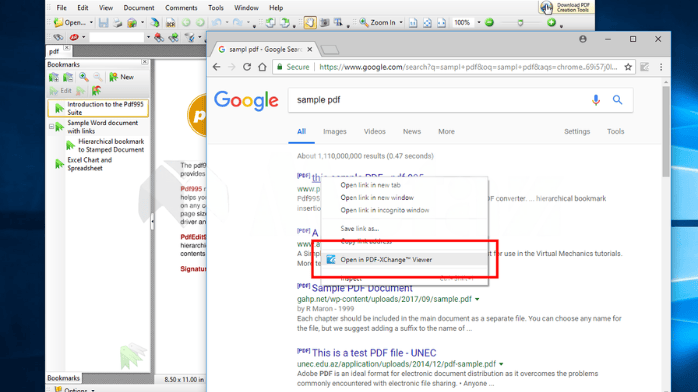Image resolution: width=698 pixels, height=392 pixels.
Task: Collapse the Sample Word document bookmark
Action: click(52, 127)
